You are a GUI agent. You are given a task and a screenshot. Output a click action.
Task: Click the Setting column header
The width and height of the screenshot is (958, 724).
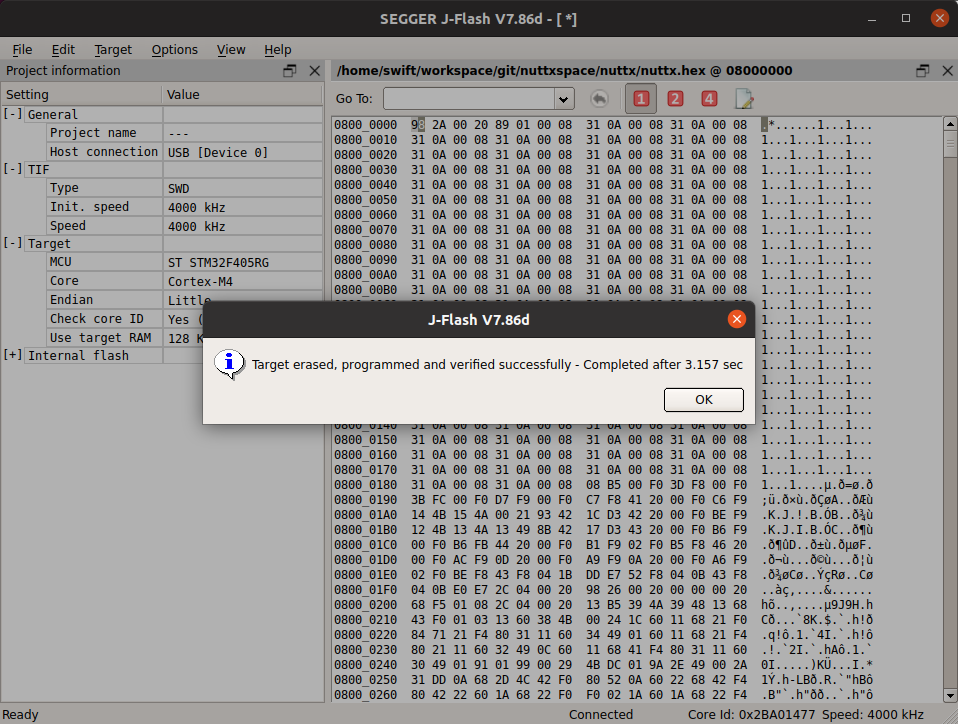[x=81, y=95]
